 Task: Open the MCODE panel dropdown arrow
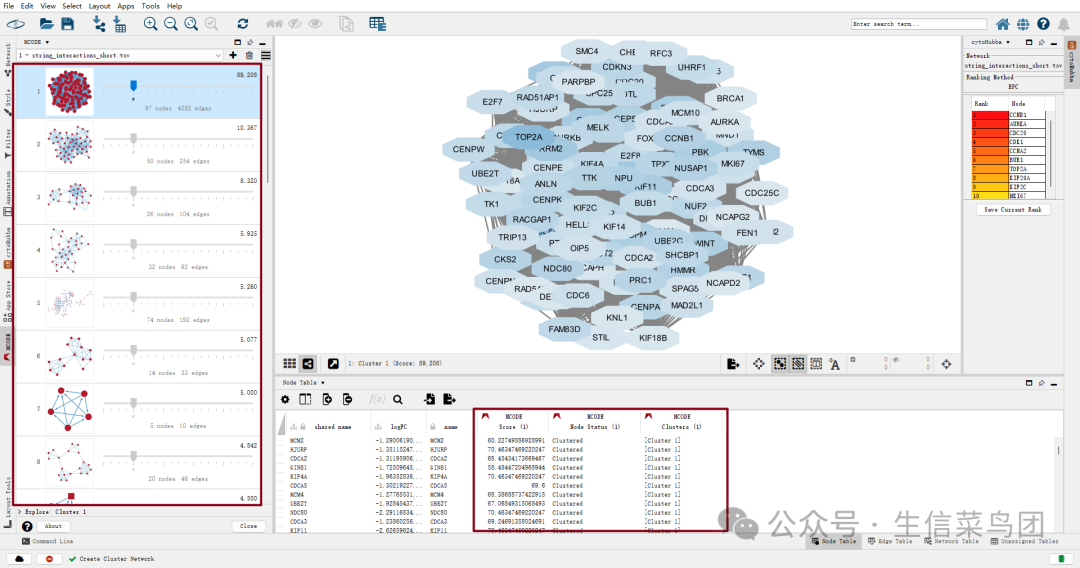pos(47,42)
